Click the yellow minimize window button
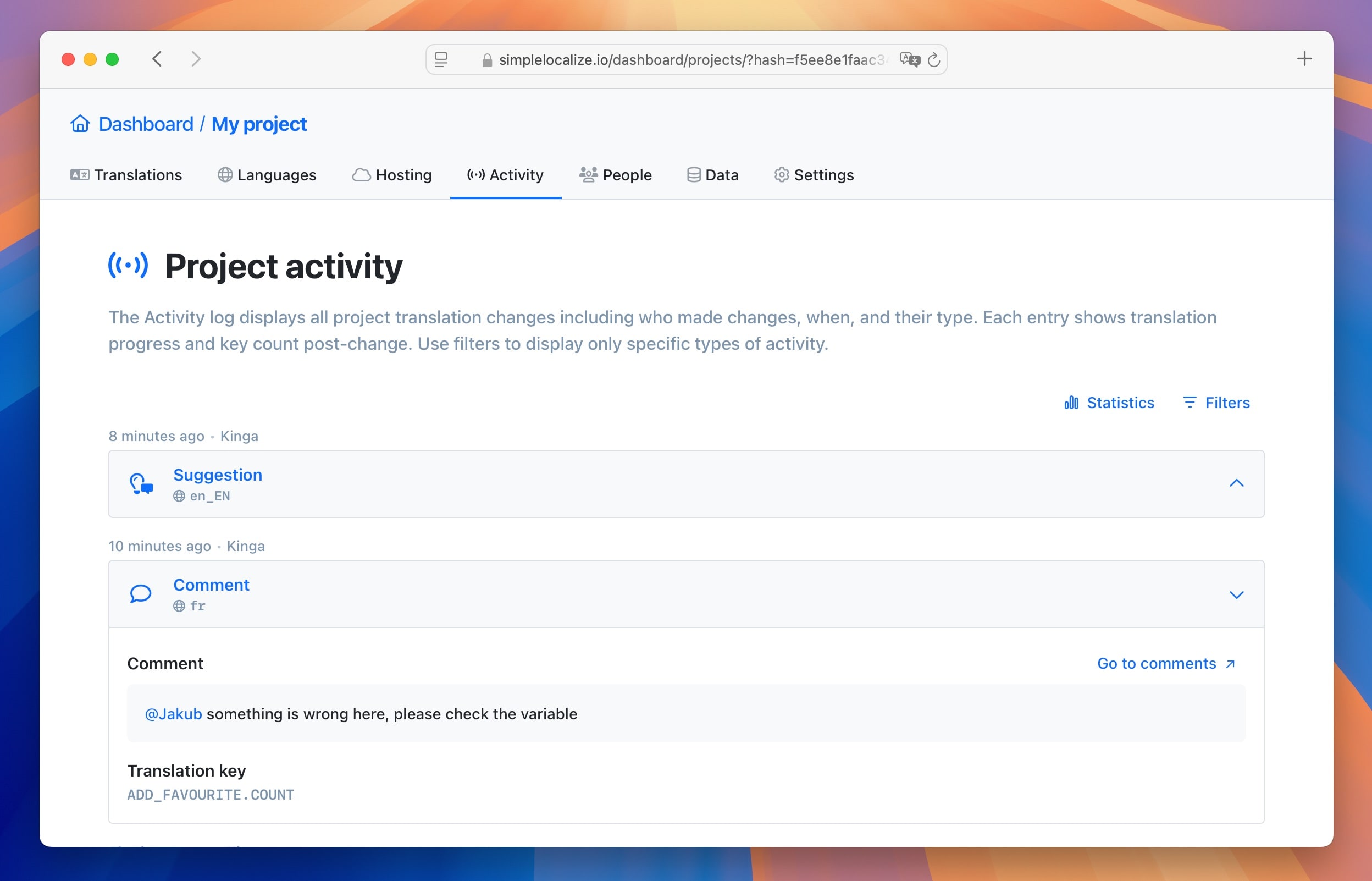Viewport: 1372px width, 881px height. click(90, 59)
